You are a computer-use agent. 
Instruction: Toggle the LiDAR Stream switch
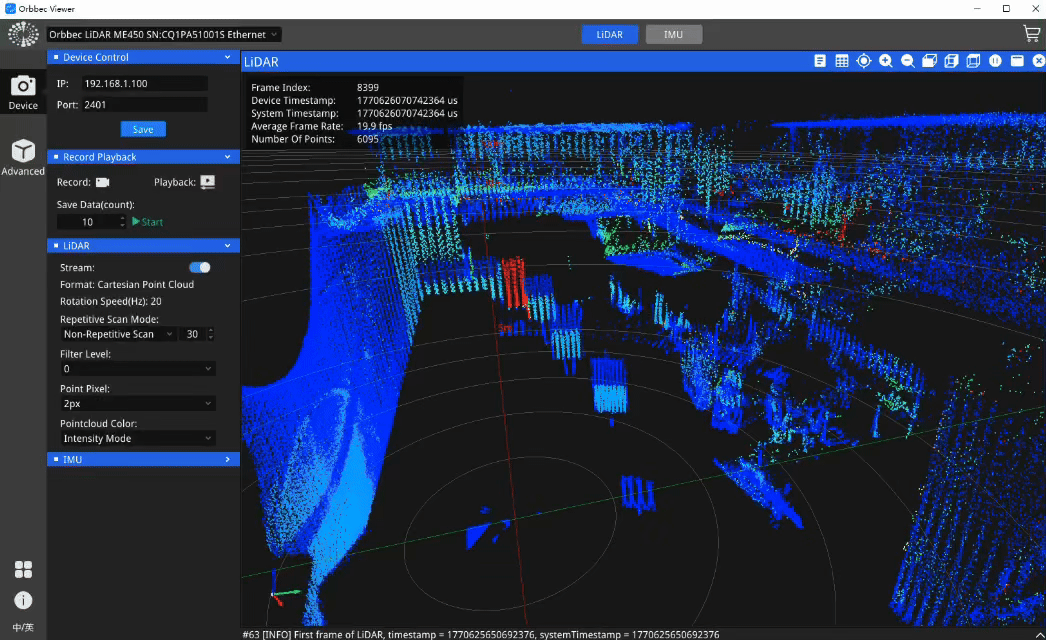tap(199, 268)
